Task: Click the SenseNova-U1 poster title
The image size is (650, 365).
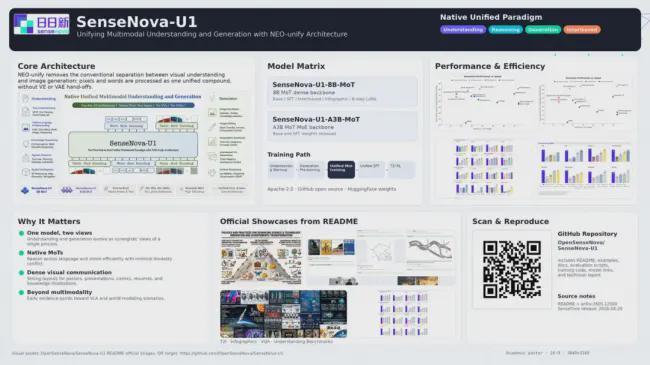Action: tap(136, 22)
